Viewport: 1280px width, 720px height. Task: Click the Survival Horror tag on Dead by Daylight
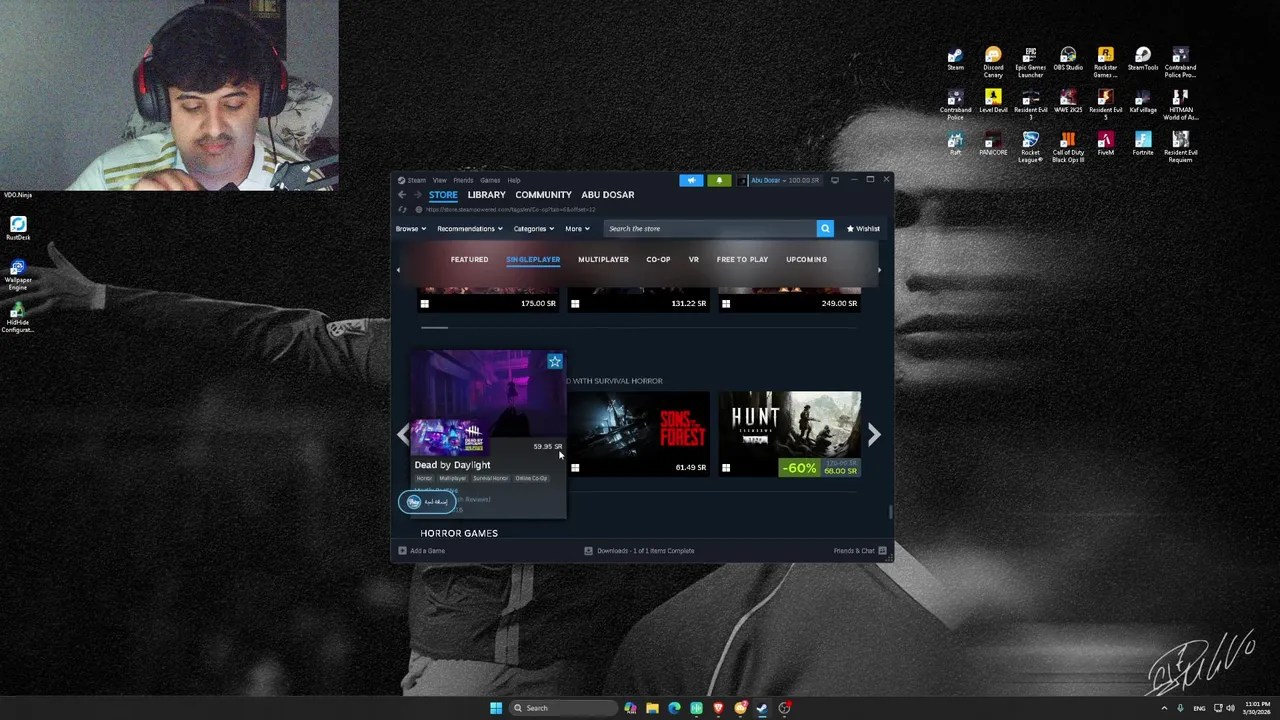pos(490,479)
